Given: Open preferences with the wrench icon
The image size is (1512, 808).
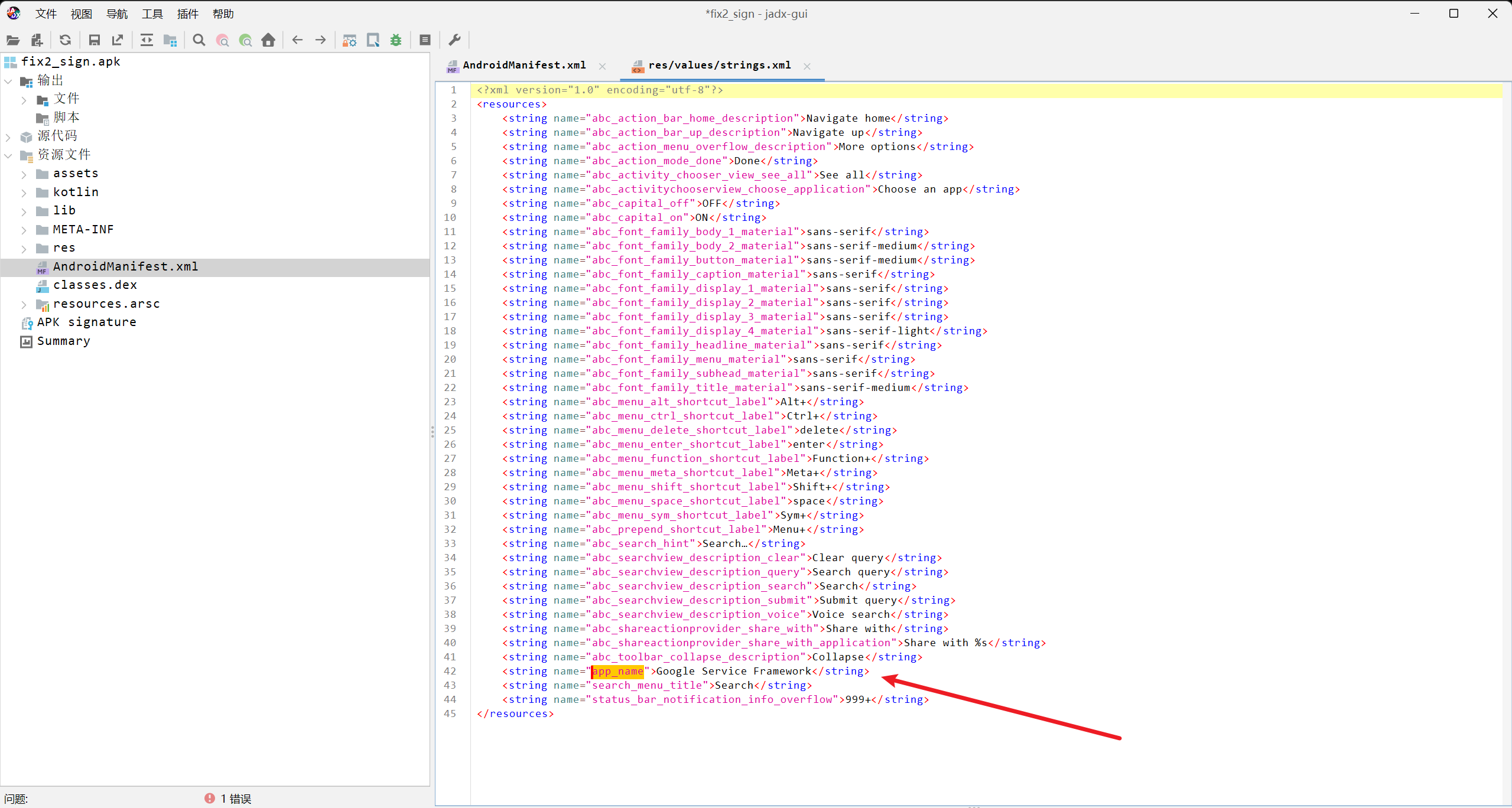Looking at the screenshot, I should pos(454,40).
